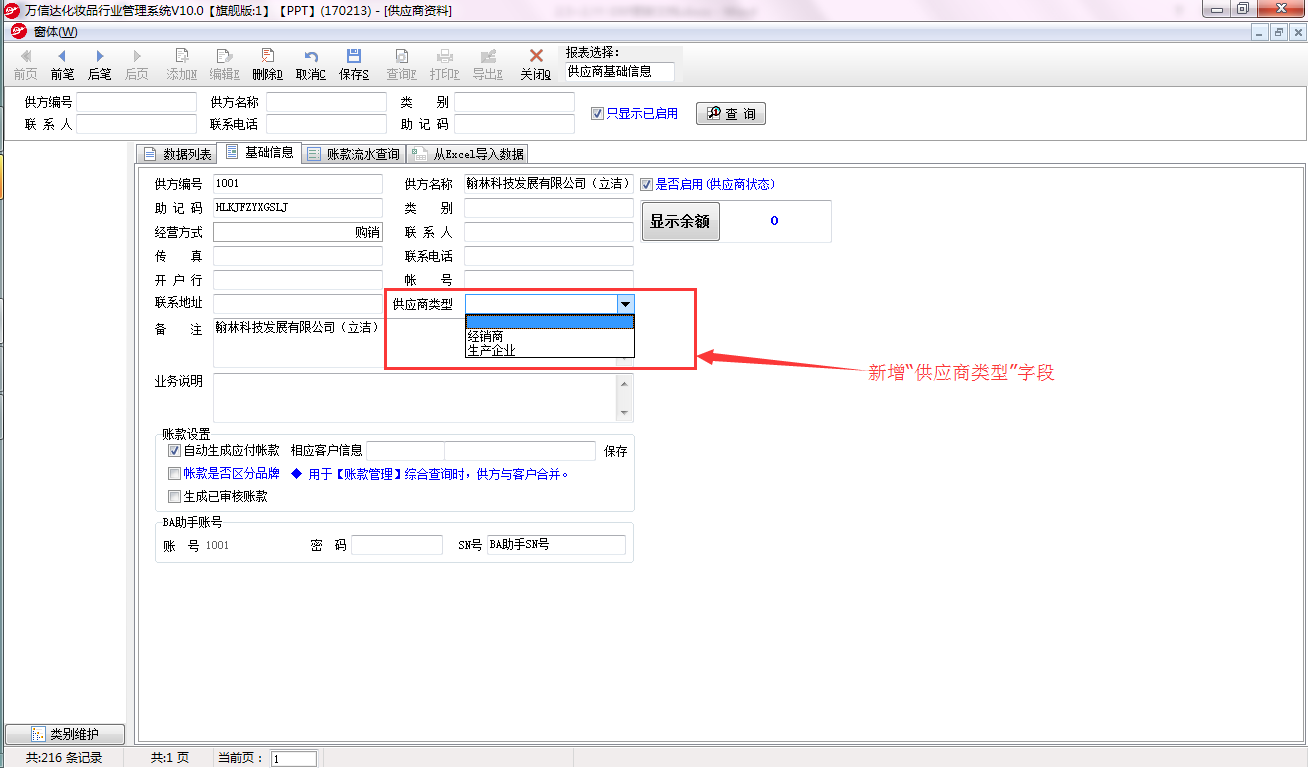Print with the 打印 toolbar icon

click(444, 64)
